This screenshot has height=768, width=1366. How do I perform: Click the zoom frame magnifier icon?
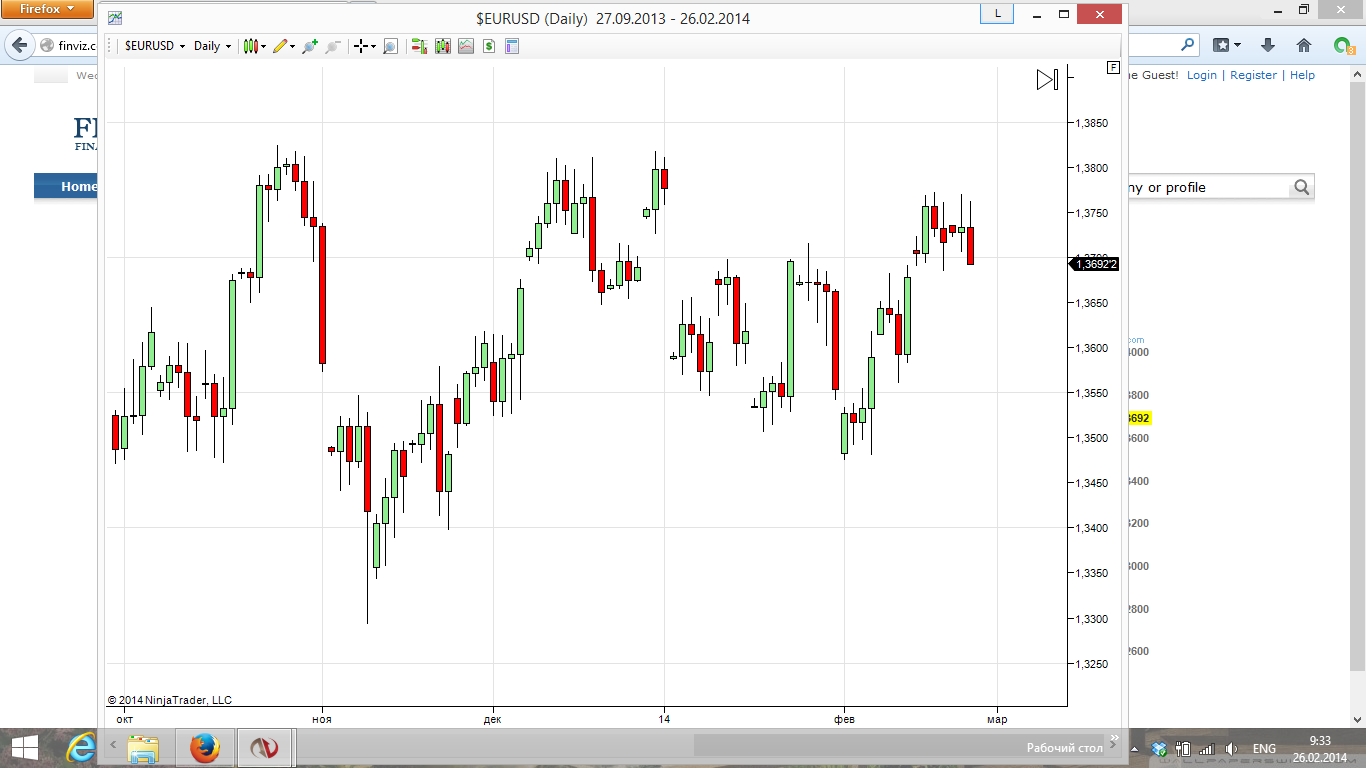[x=390, y=46]
